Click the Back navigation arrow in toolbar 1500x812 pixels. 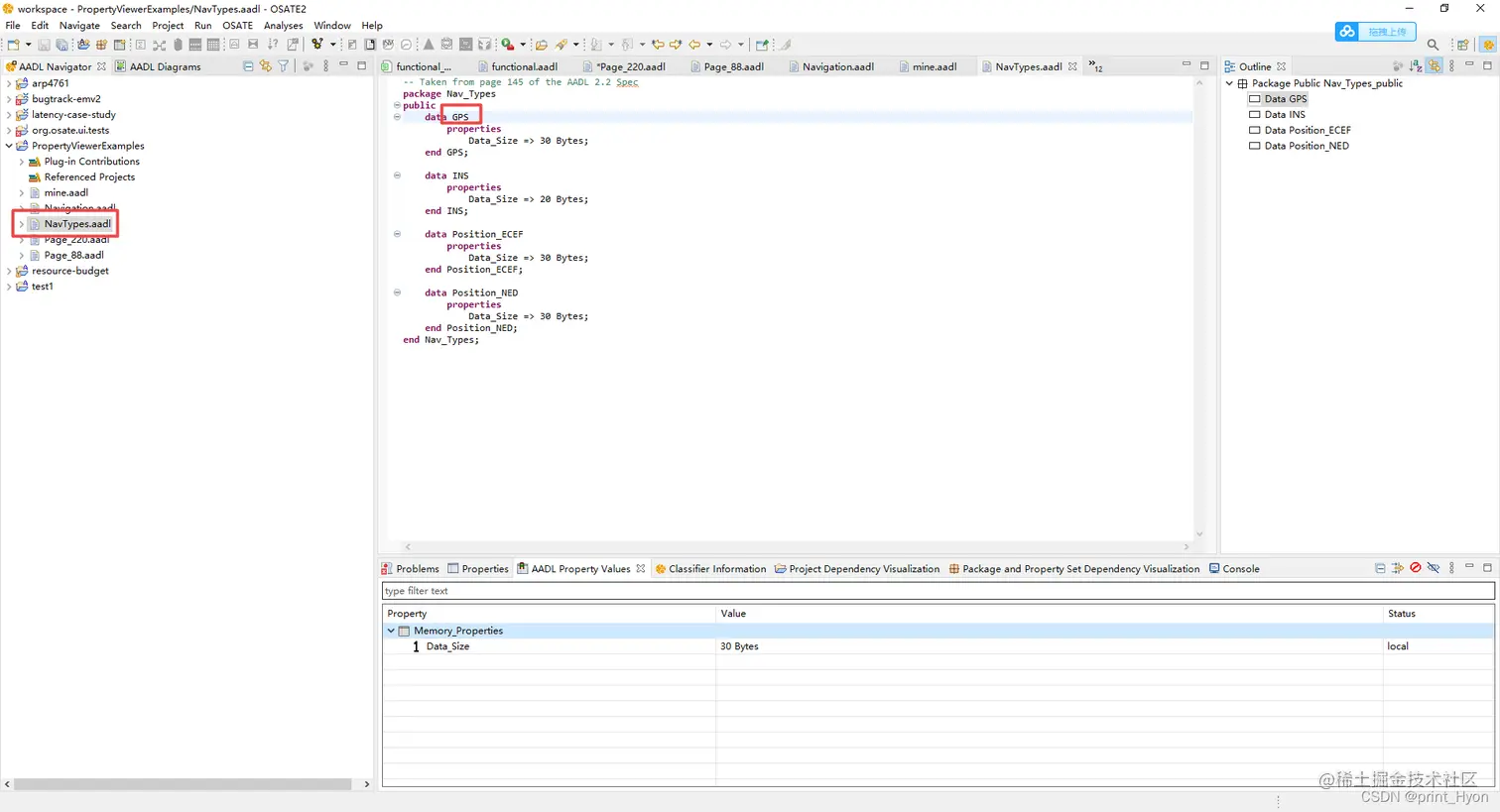click(x=694, y=45)
